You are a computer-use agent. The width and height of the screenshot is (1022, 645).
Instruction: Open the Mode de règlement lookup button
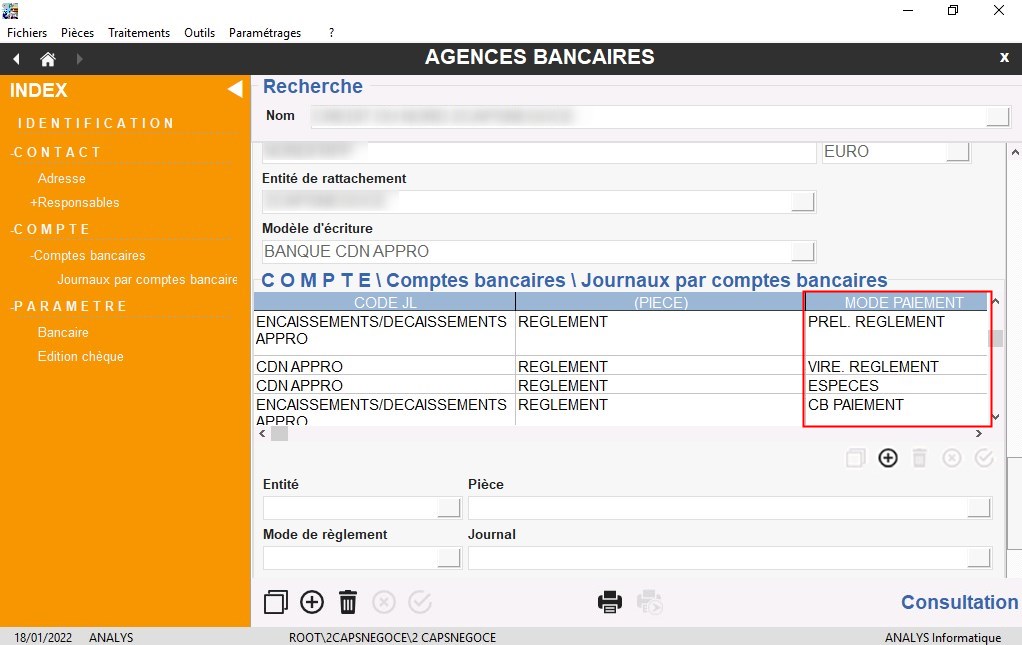(449, 558)
